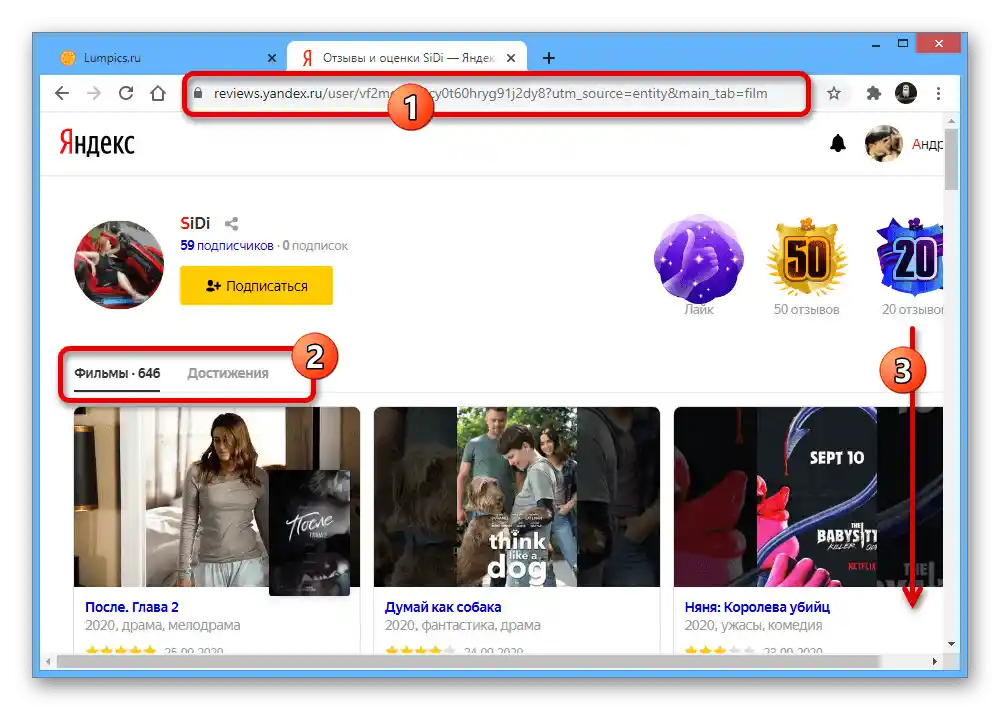
Task: Click the scrollbar up arrow
Action: pyautogui.click(x=952, y=121)
